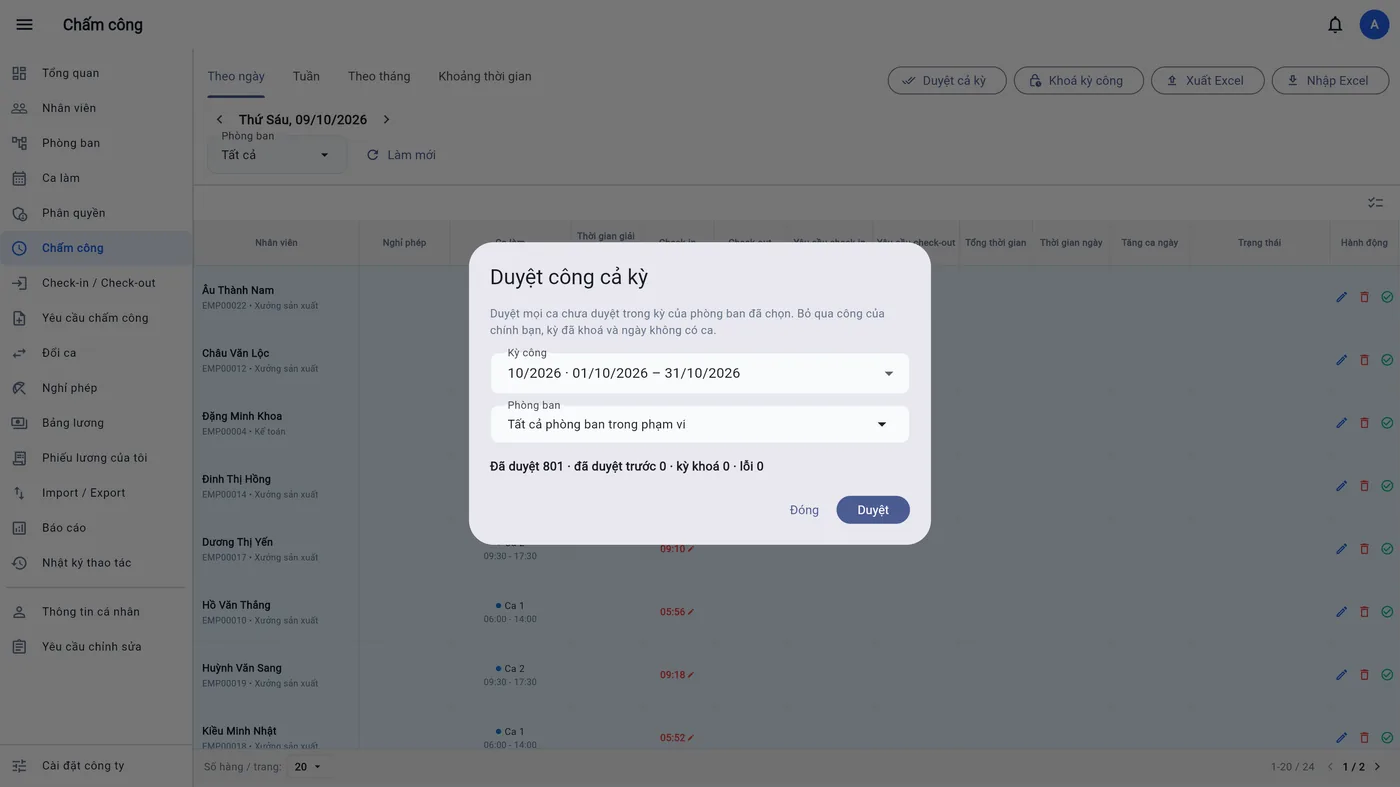Select the Theo ngày tab
Image resolution: width=1400 pixels, height=787 pixels.
[x=236, y=77]
